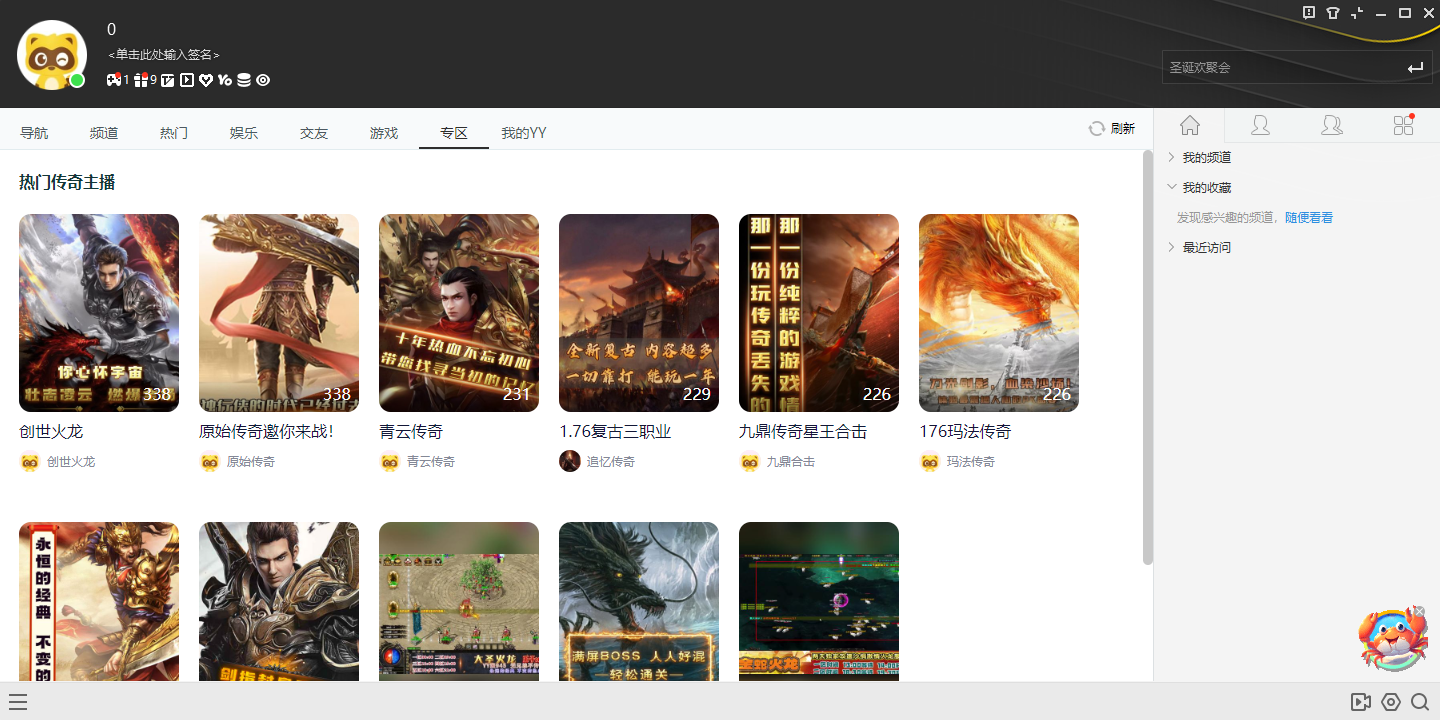Open the skin changer shirt icon
The image size is (1440, 720).
tap(1333, 13)
